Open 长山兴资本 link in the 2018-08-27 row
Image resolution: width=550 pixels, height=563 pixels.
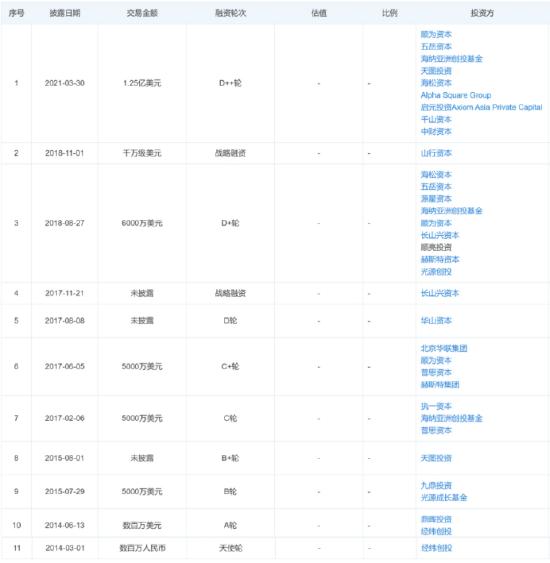440,236
